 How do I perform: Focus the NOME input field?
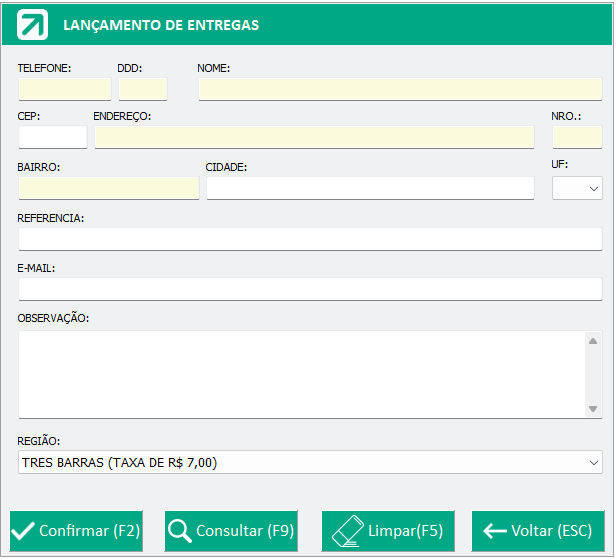400,89
